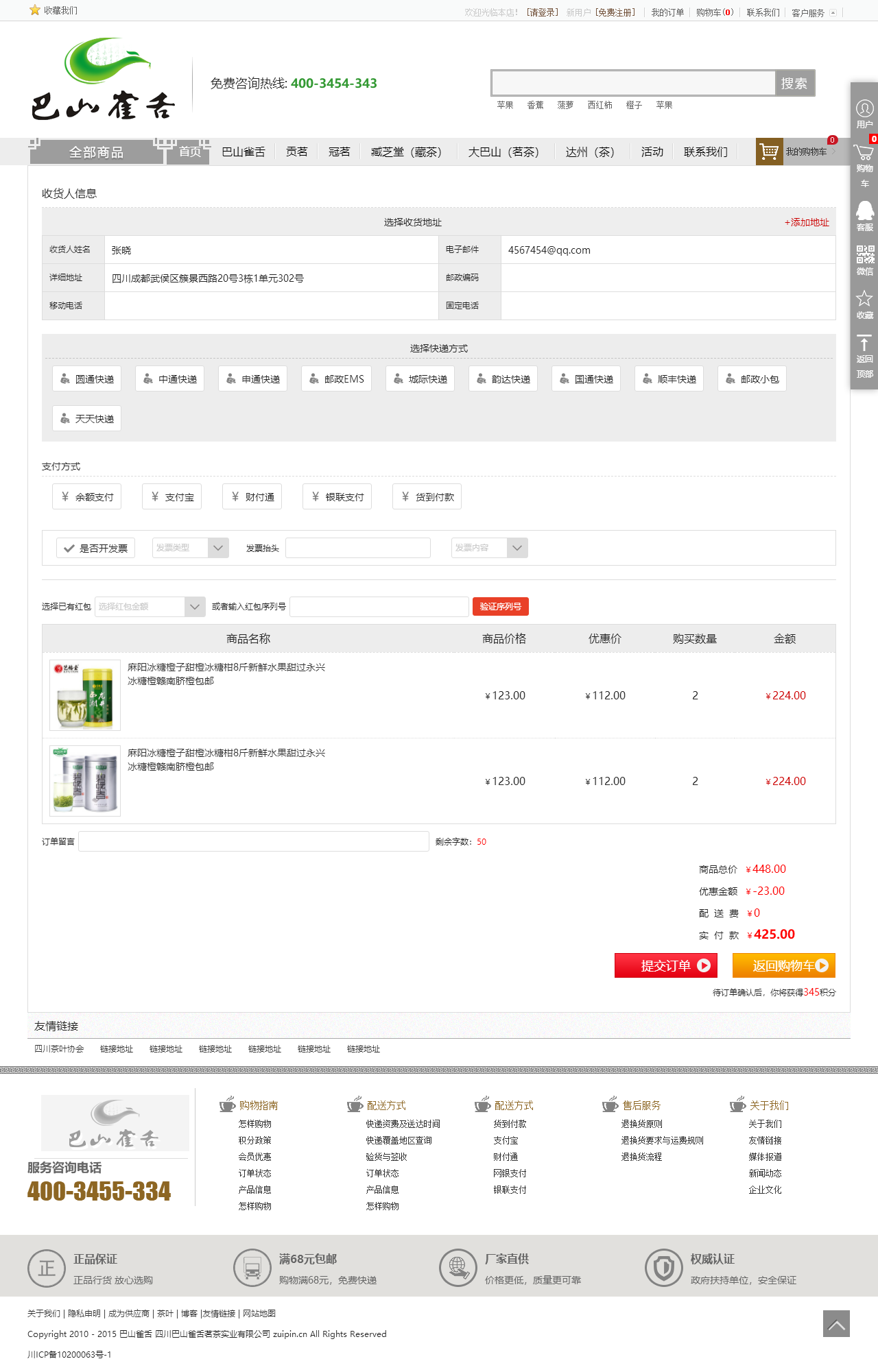Open the brown cart icon in navbar
The height and width of the screenshot is (1372, 878).
769,152
